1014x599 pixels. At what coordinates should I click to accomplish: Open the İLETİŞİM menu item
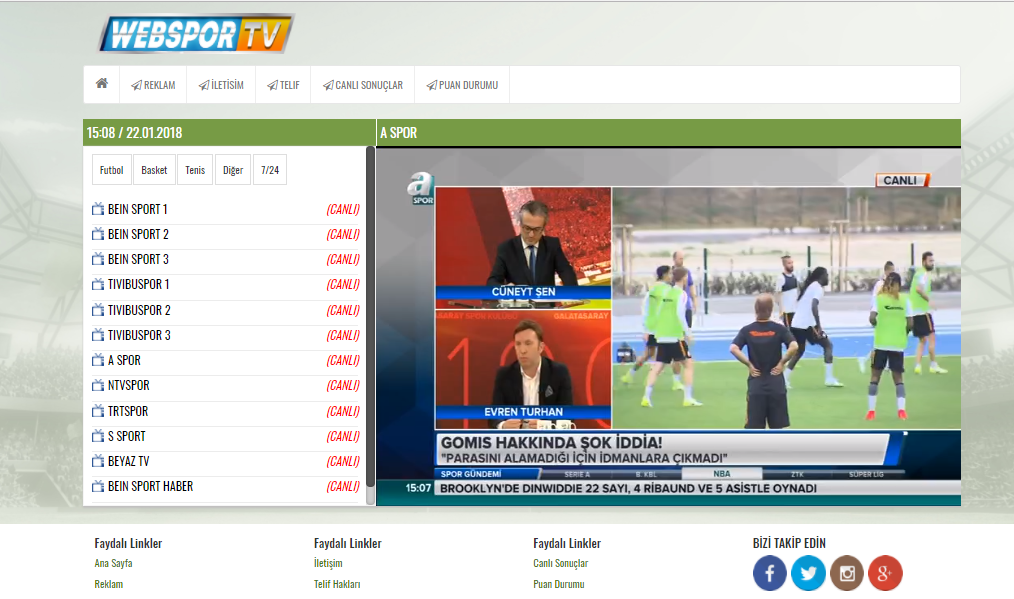click(x=221, y=85)
